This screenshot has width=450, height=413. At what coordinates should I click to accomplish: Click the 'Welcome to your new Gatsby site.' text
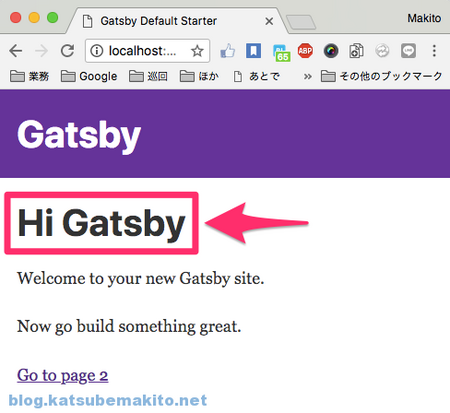(x=141, y=278)
